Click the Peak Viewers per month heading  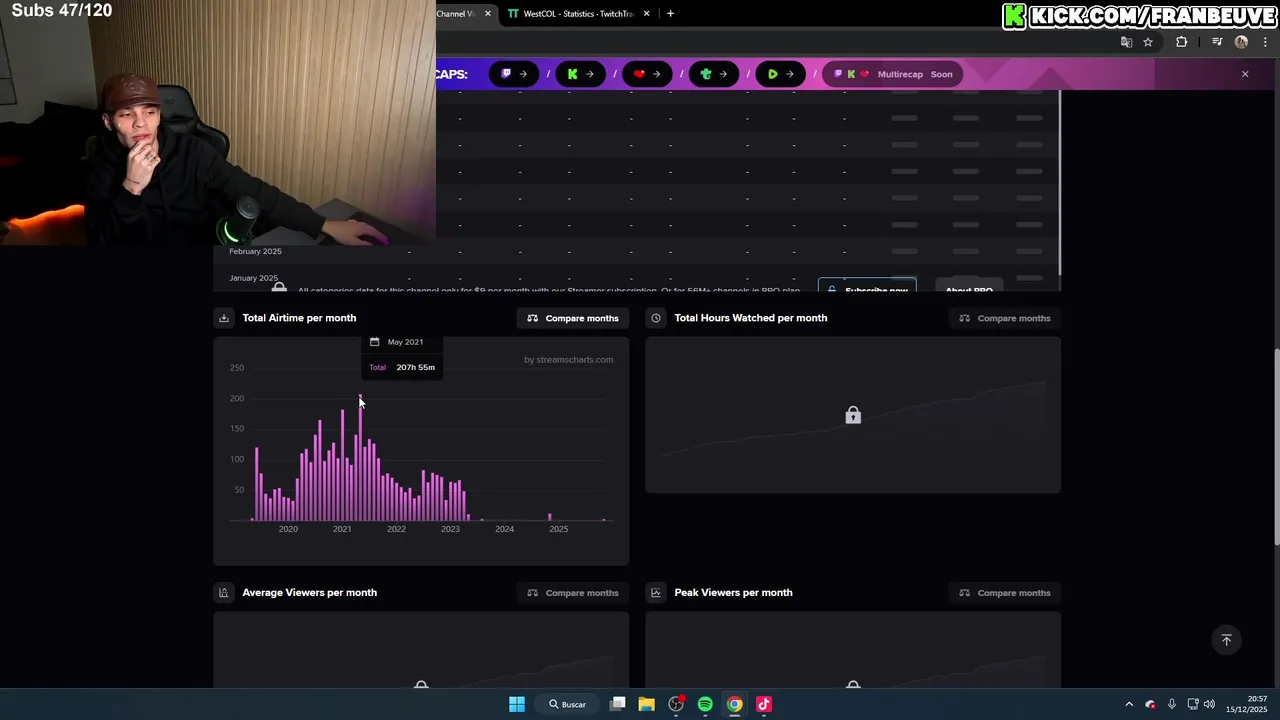tap(733, 593)
